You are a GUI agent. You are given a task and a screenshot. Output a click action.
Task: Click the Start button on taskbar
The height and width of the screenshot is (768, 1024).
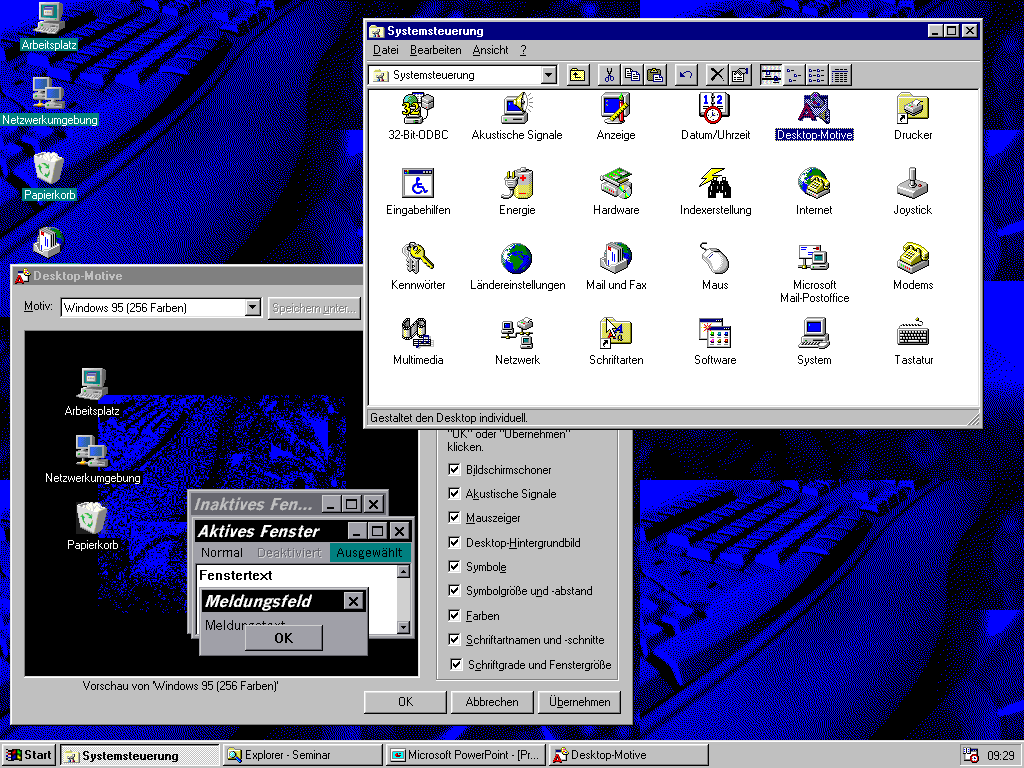[x=29, y=755]
